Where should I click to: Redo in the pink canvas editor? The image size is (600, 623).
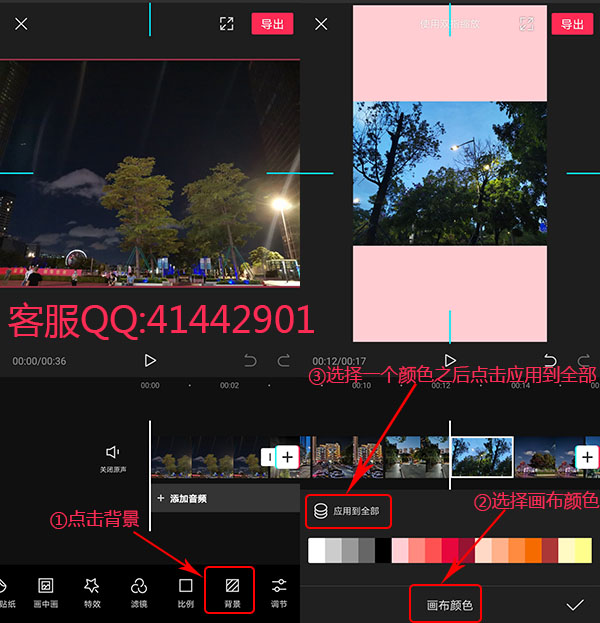coord(583,360)
